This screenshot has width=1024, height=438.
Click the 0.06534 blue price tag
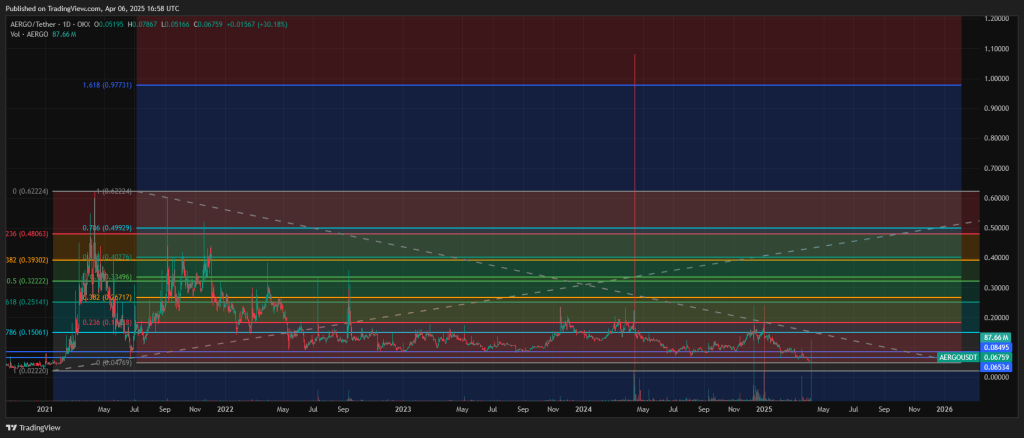click(x=997, y=368)
